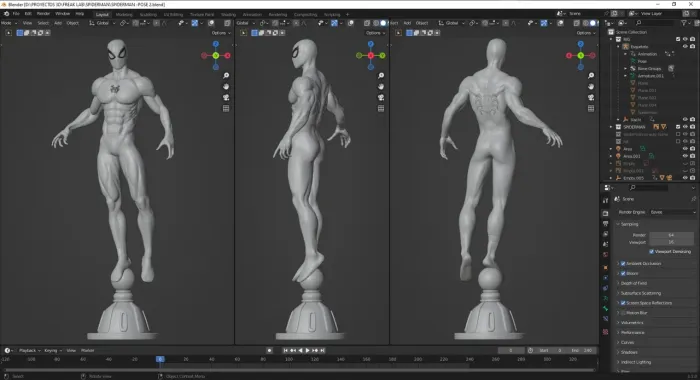
Task: Click the Viewport samples value field
Action: click(671, 242)
